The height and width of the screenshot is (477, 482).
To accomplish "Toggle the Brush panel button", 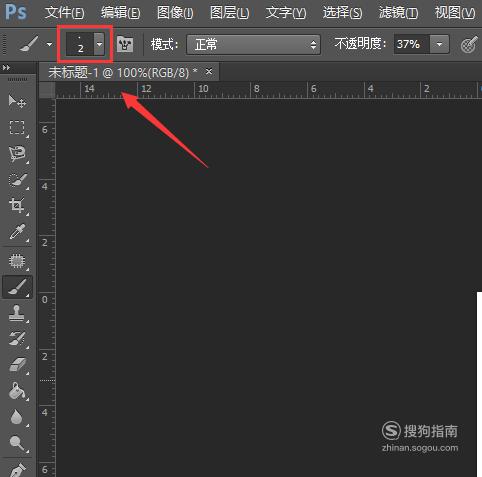I will pyautogui.click(x=125, y=44).
